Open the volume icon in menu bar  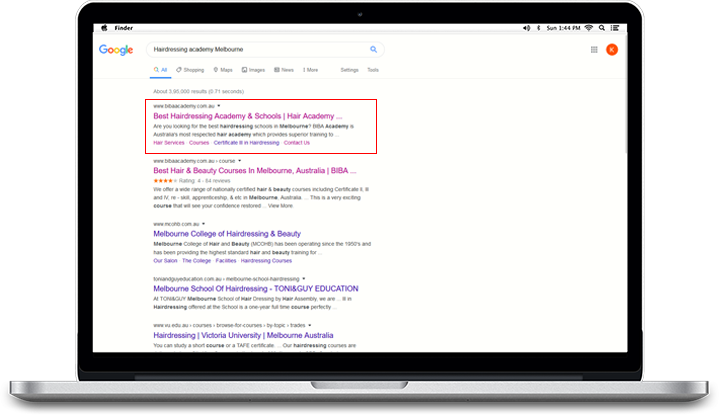pyautogui.click(x=526, y=28)
